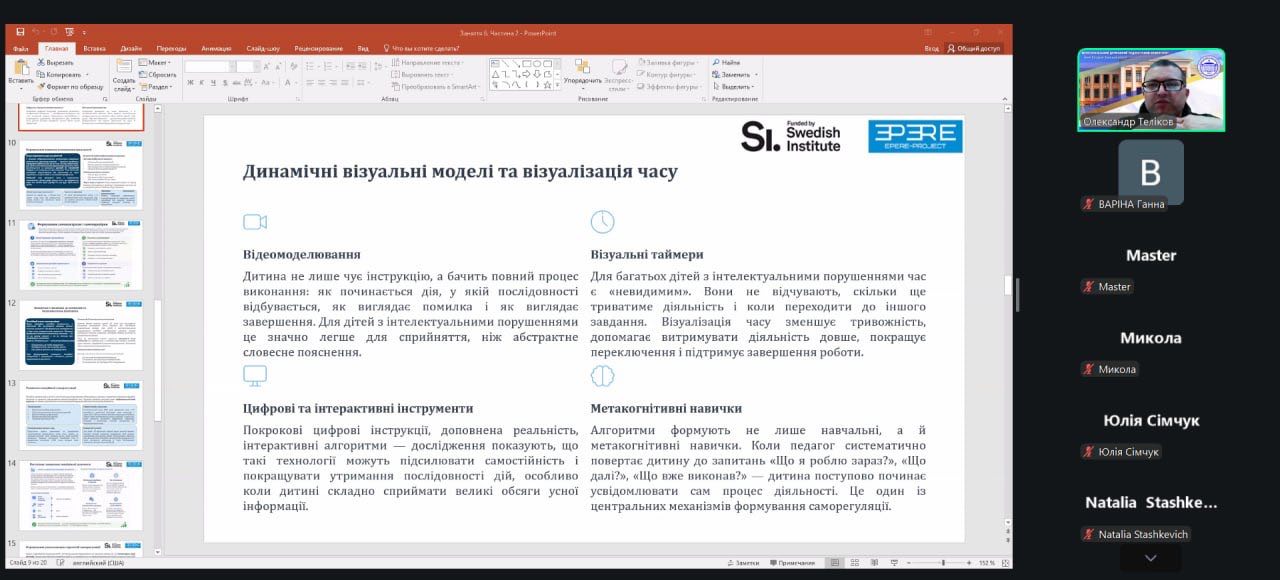Screen dimensions: 1280x580
Task: Open Выровнять текст align text menu
Action: [x=424, y=74]
